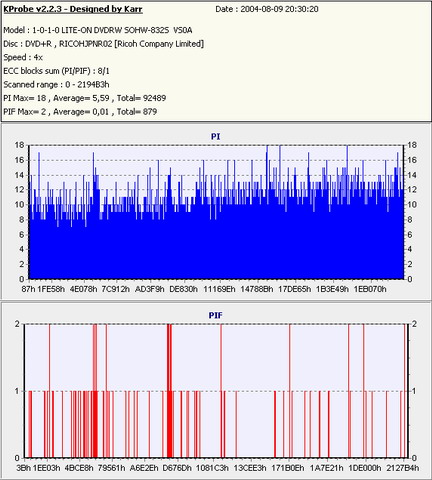Click the Scanned range line
This screenshot has width=432, height=480.
pos(56,85)
